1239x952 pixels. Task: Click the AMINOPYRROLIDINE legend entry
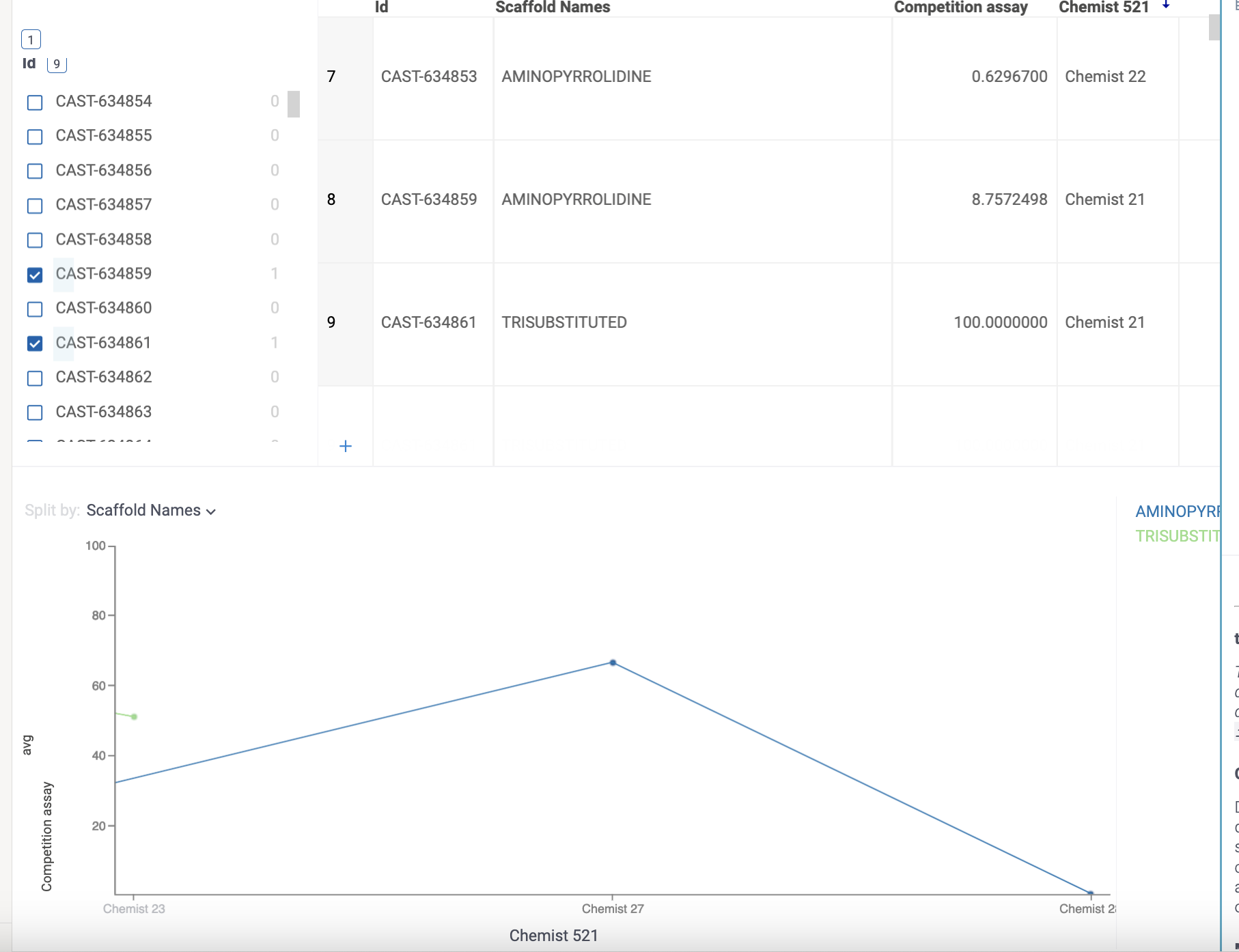click(1178, 509)
